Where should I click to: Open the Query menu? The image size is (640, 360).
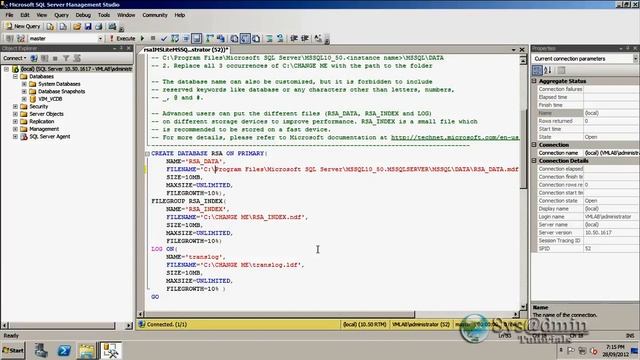pyautogui.click(x=62, y=15)
